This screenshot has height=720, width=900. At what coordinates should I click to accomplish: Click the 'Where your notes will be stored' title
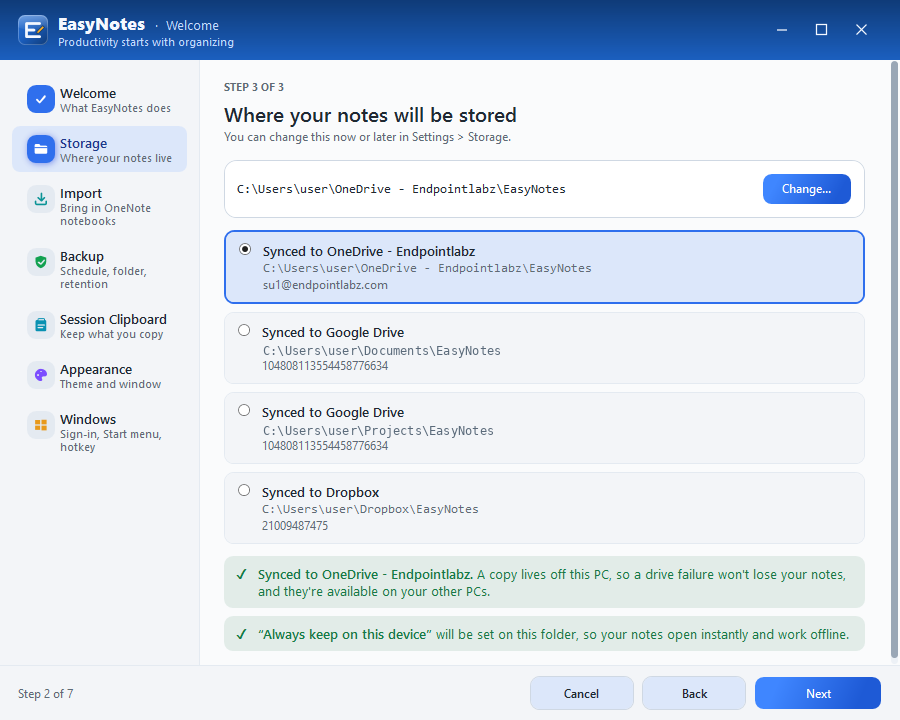pyautogui.click(x=370, y=115)
